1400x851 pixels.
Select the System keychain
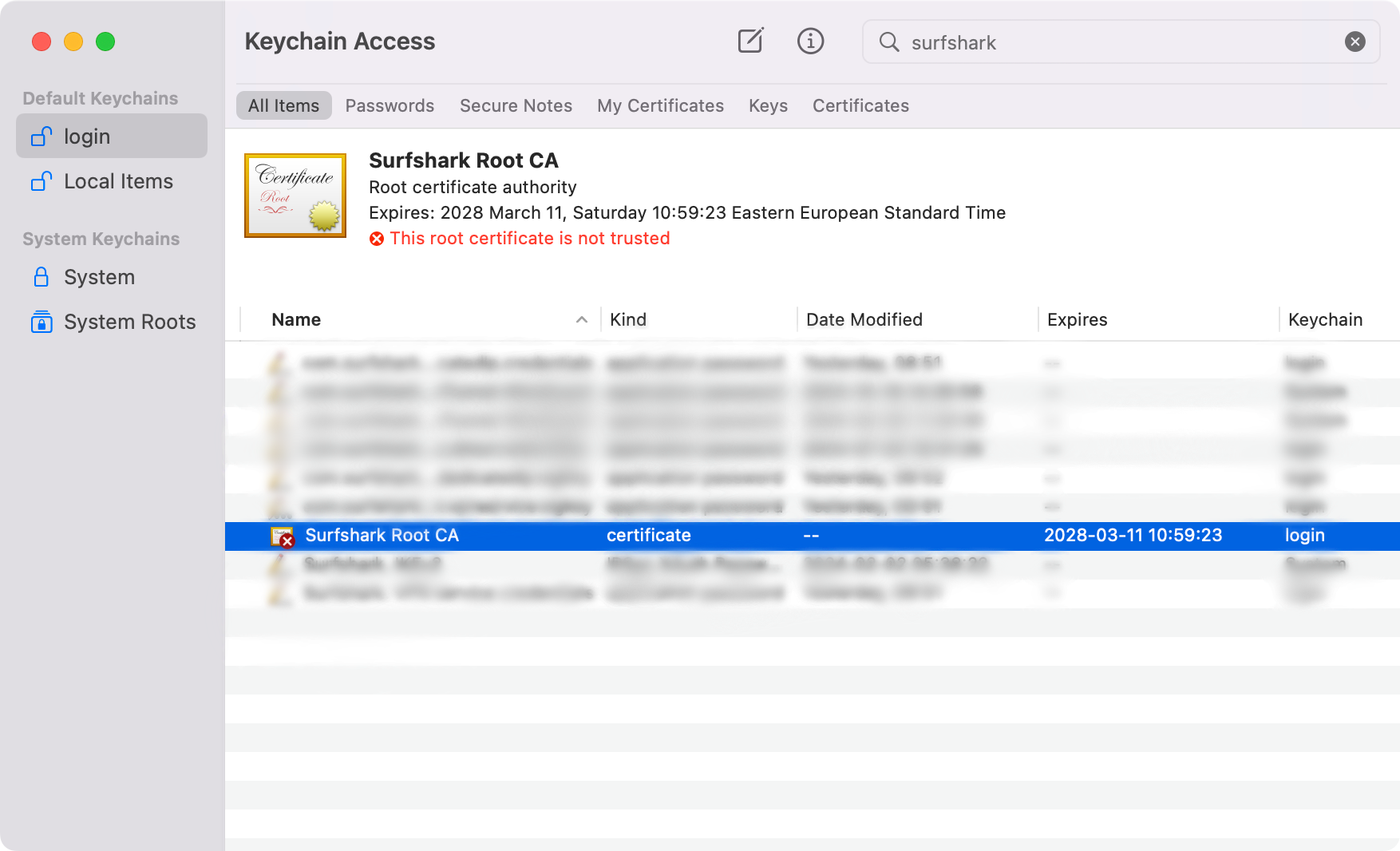pos(112,277)
